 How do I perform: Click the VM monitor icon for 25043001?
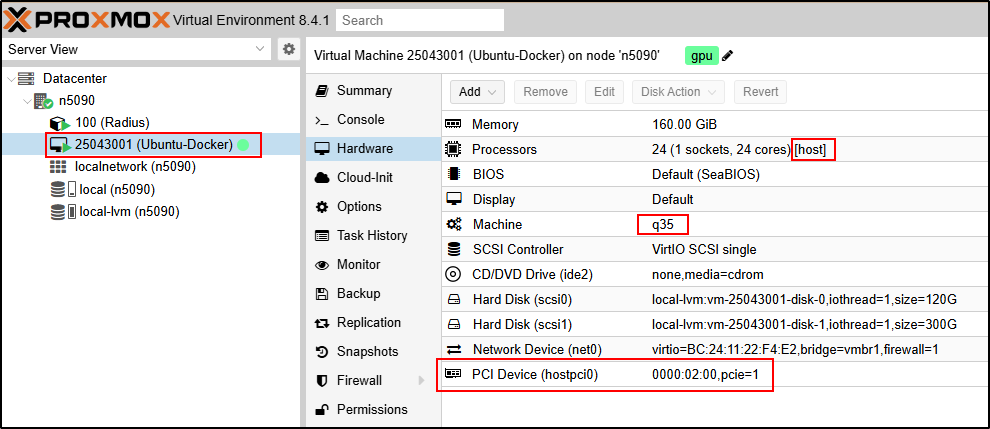[59, 145]
